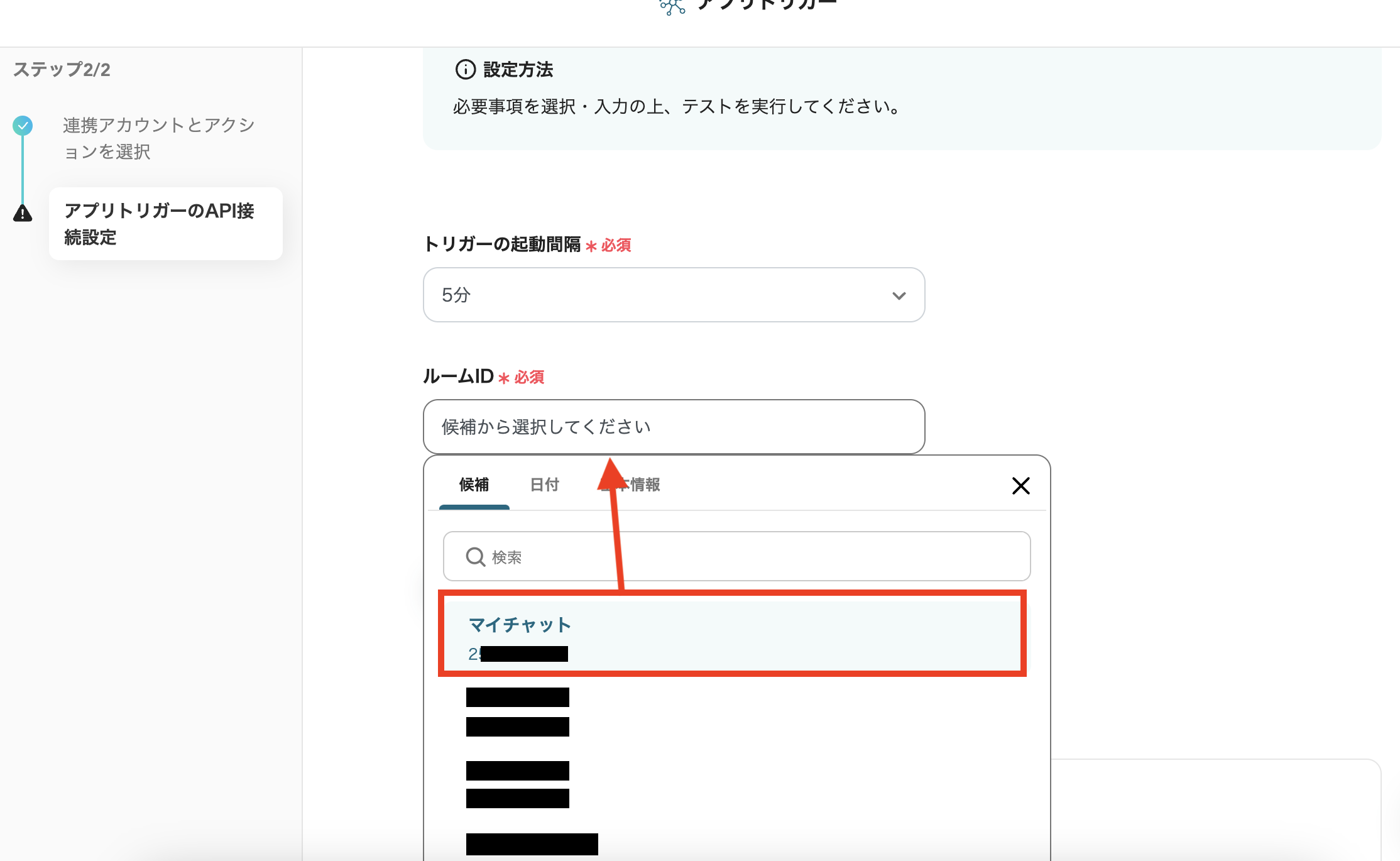Click the black warning triangle icon
The image size is (1400, 861).
point(23,214)
